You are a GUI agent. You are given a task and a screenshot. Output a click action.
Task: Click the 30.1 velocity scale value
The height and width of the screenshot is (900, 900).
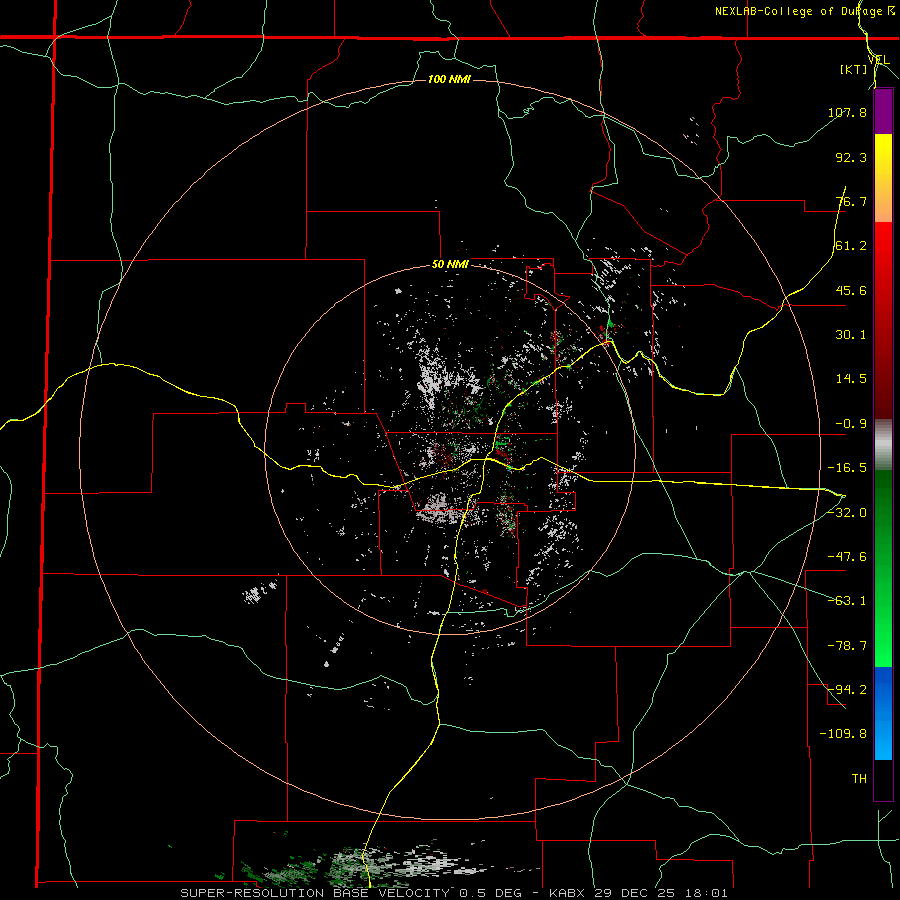point(851,335)
